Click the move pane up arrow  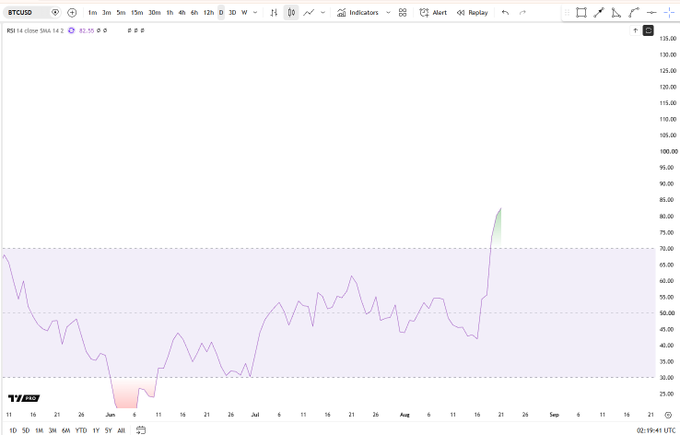[635, 30]
